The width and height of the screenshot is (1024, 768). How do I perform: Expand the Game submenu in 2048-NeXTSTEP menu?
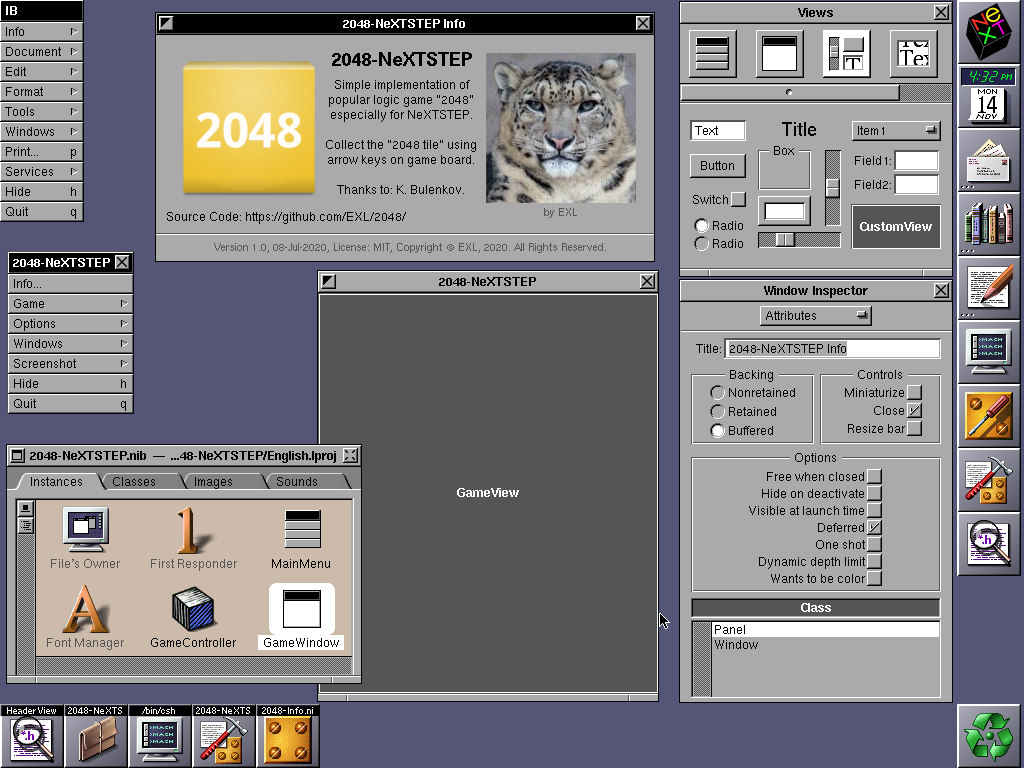(x=71, y=304)
